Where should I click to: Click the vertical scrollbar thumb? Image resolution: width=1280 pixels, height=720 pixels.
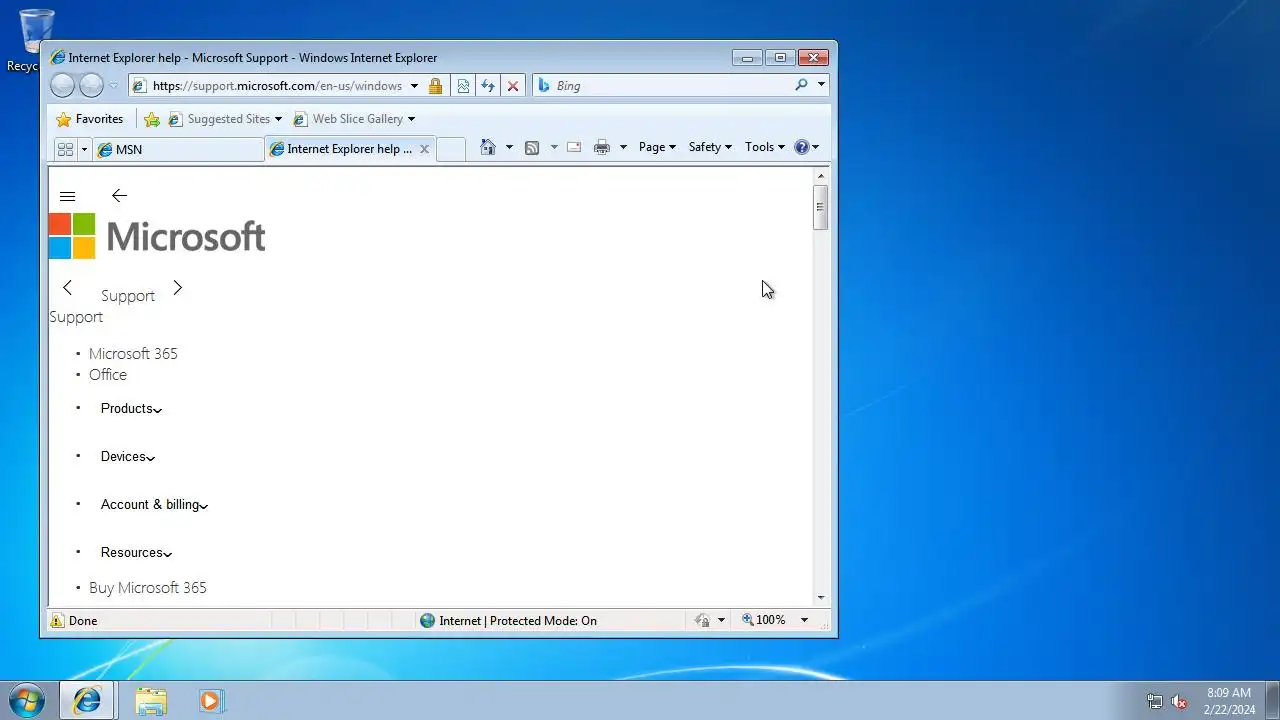pyautogui.click(x=821, y=208)
